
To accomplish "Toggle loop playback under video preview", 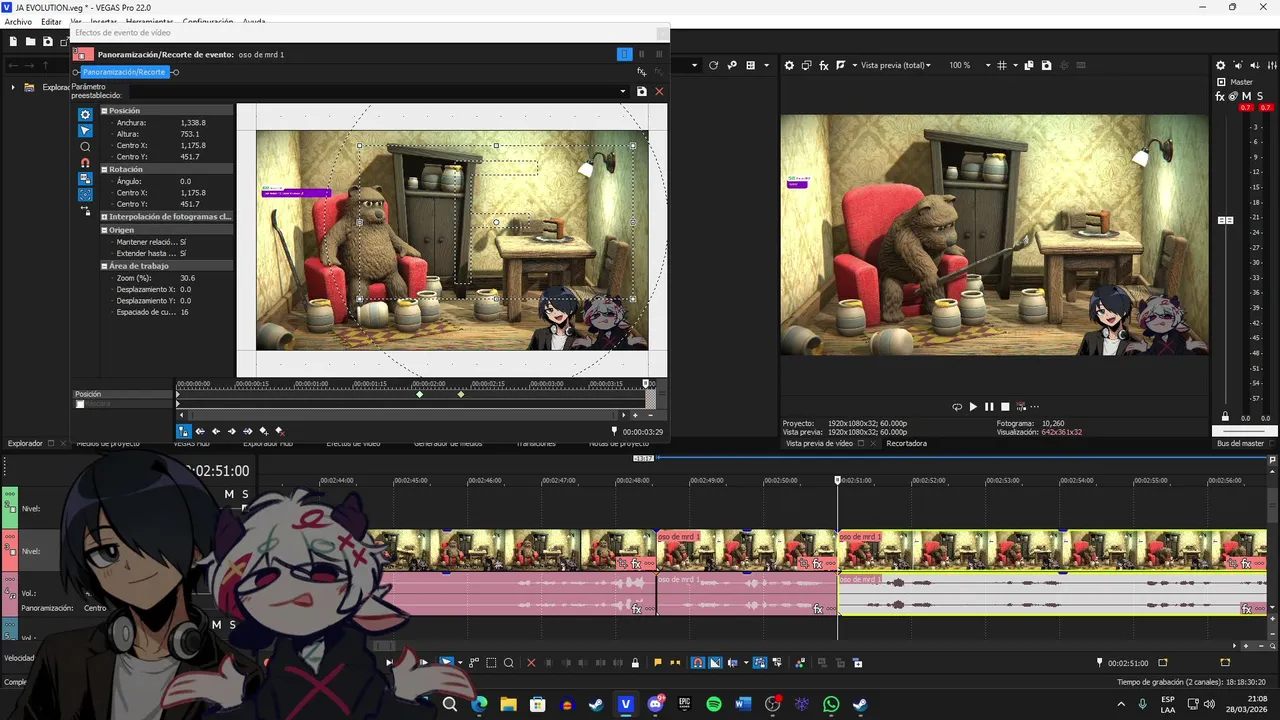I will [x=957, y=407].
